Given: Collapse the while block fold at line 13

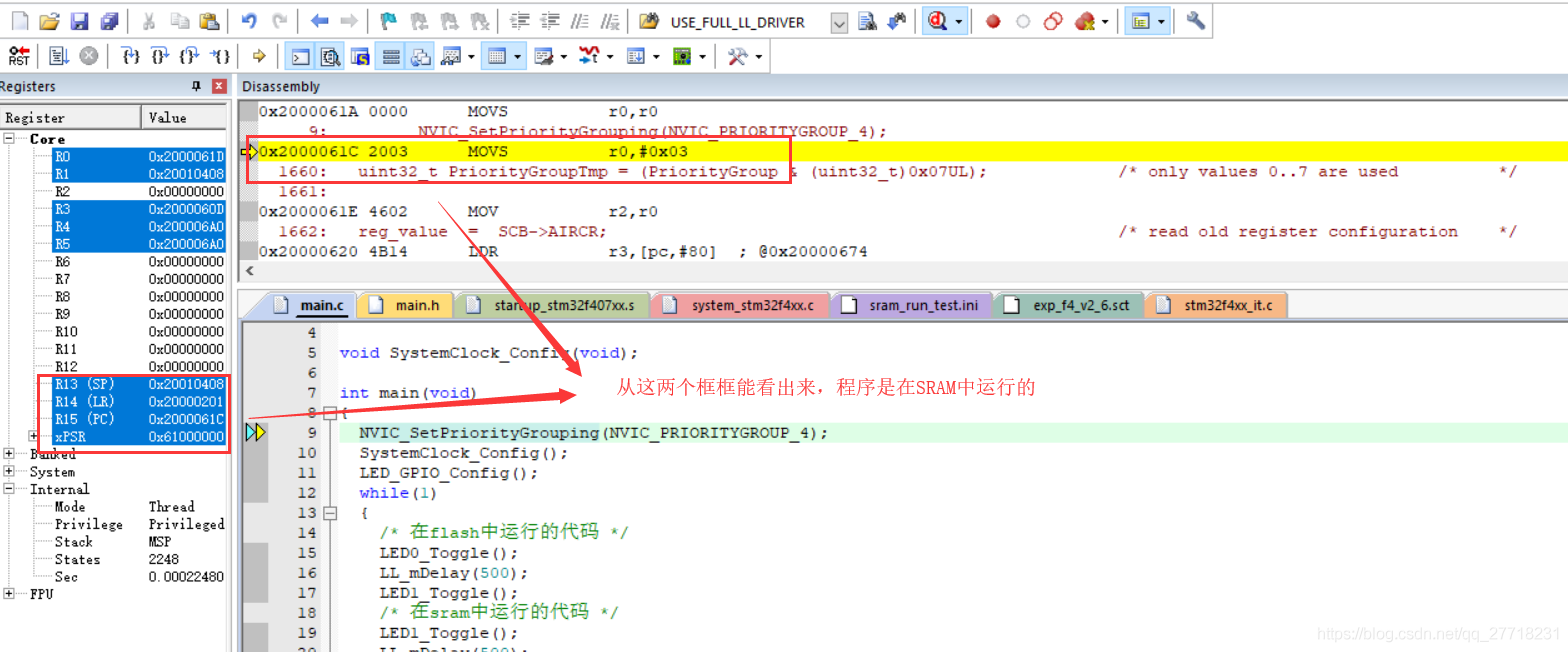Looking at the screenshot, I should pyautogui.click(x=330, y=513).
